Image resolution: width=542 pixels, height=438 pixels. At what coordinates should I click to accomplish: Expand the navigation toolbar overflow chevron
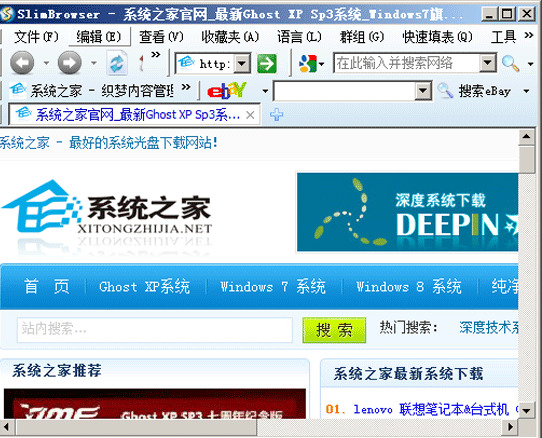[x=156, y=54]
